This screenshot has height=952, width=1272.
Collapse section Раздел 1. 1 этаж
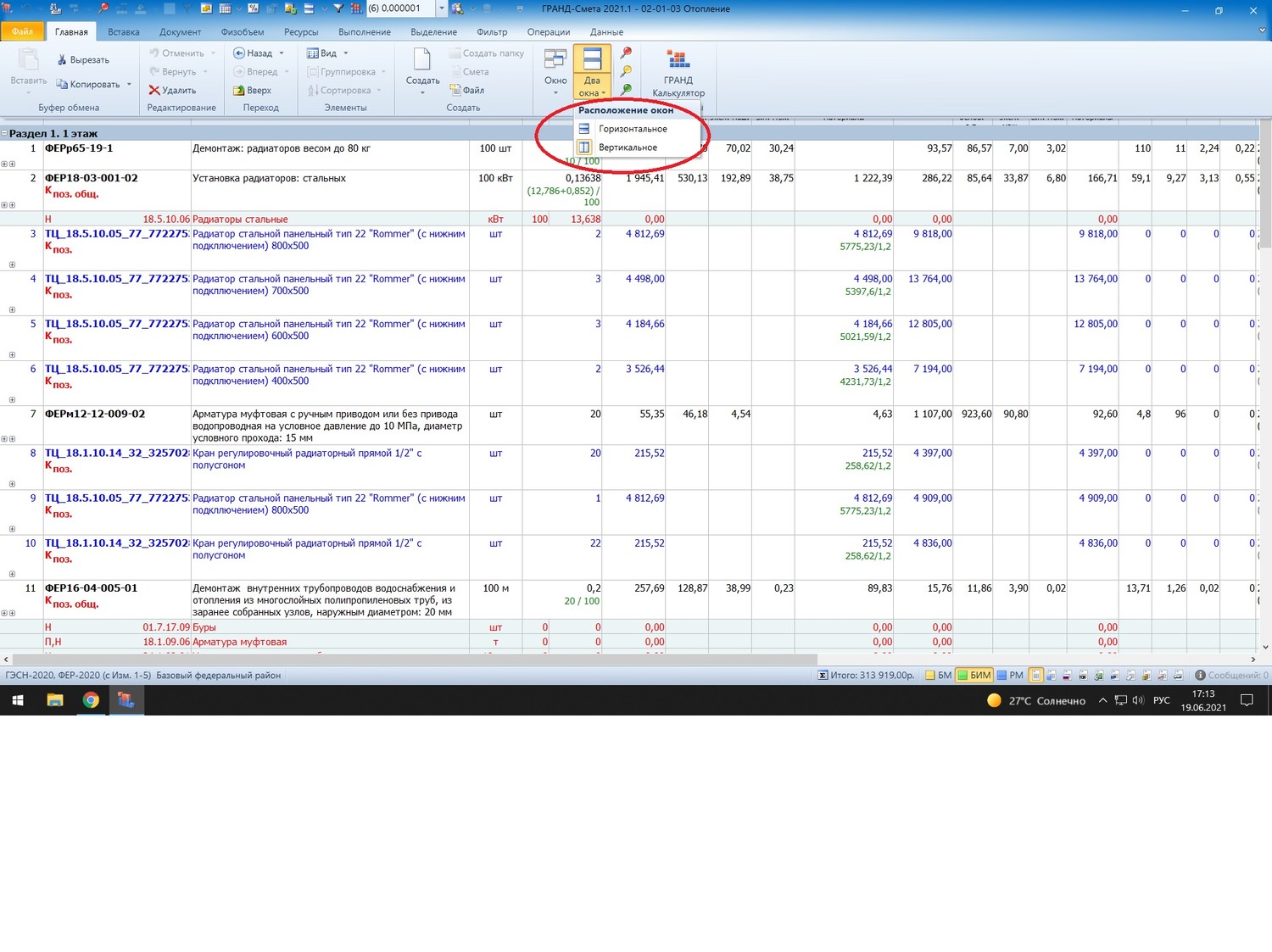(4, 134)
